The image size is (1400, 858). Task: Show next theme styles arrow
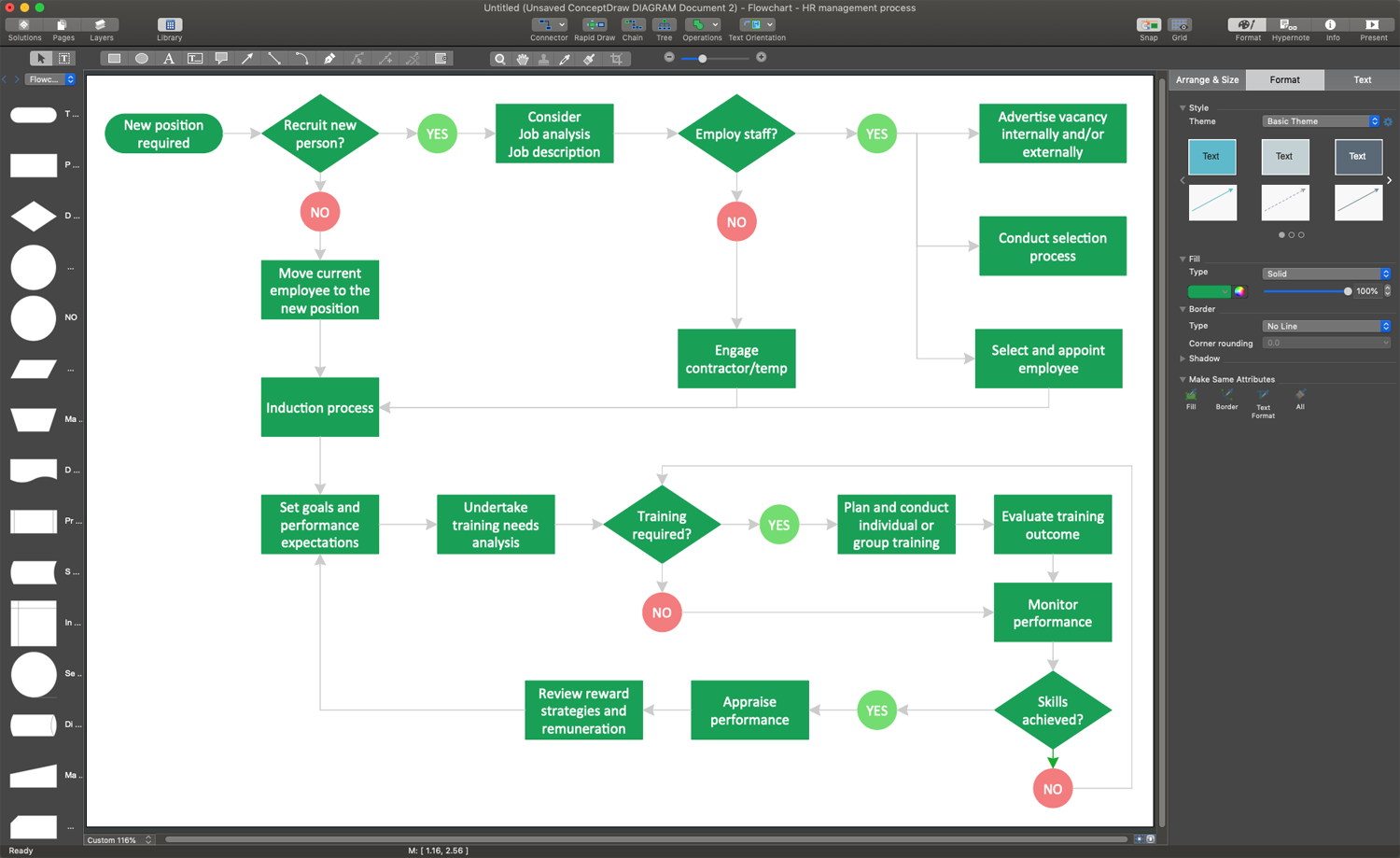click(x=1389, y=180)
